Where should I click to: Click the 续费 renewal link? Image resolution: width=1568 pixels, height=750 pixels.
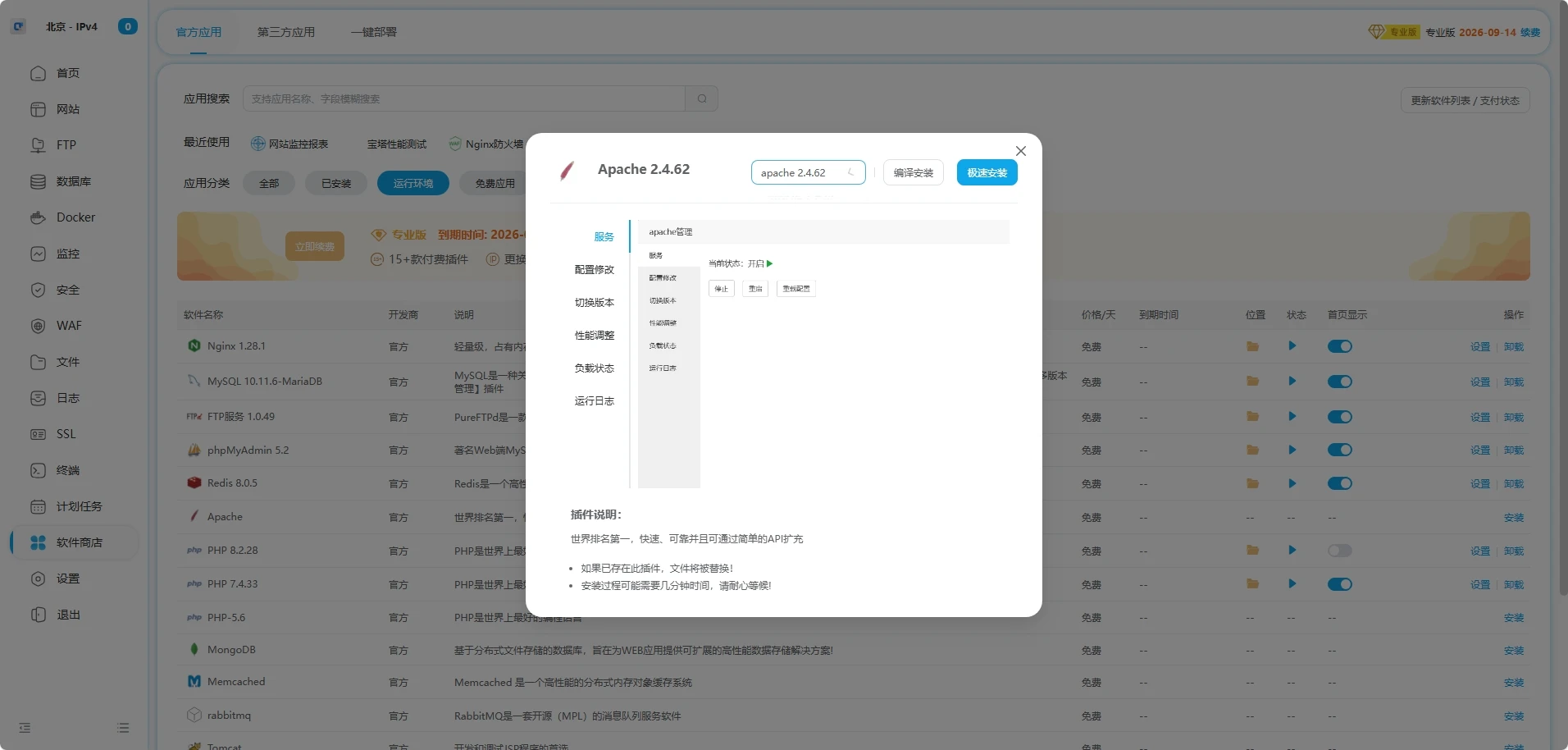tap(1529, 32)
